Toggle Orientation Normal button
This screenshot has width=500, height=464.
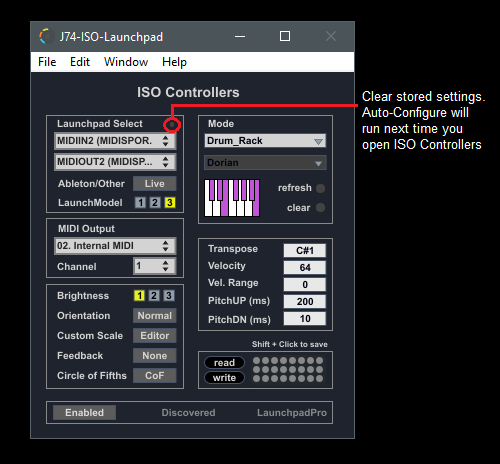point(155,316)
